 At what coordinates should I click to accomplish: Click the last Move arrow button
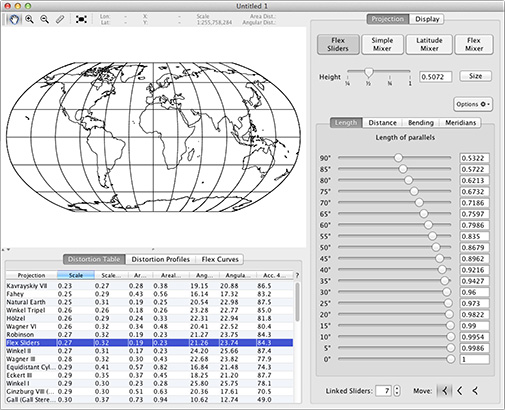click(475, 391)
